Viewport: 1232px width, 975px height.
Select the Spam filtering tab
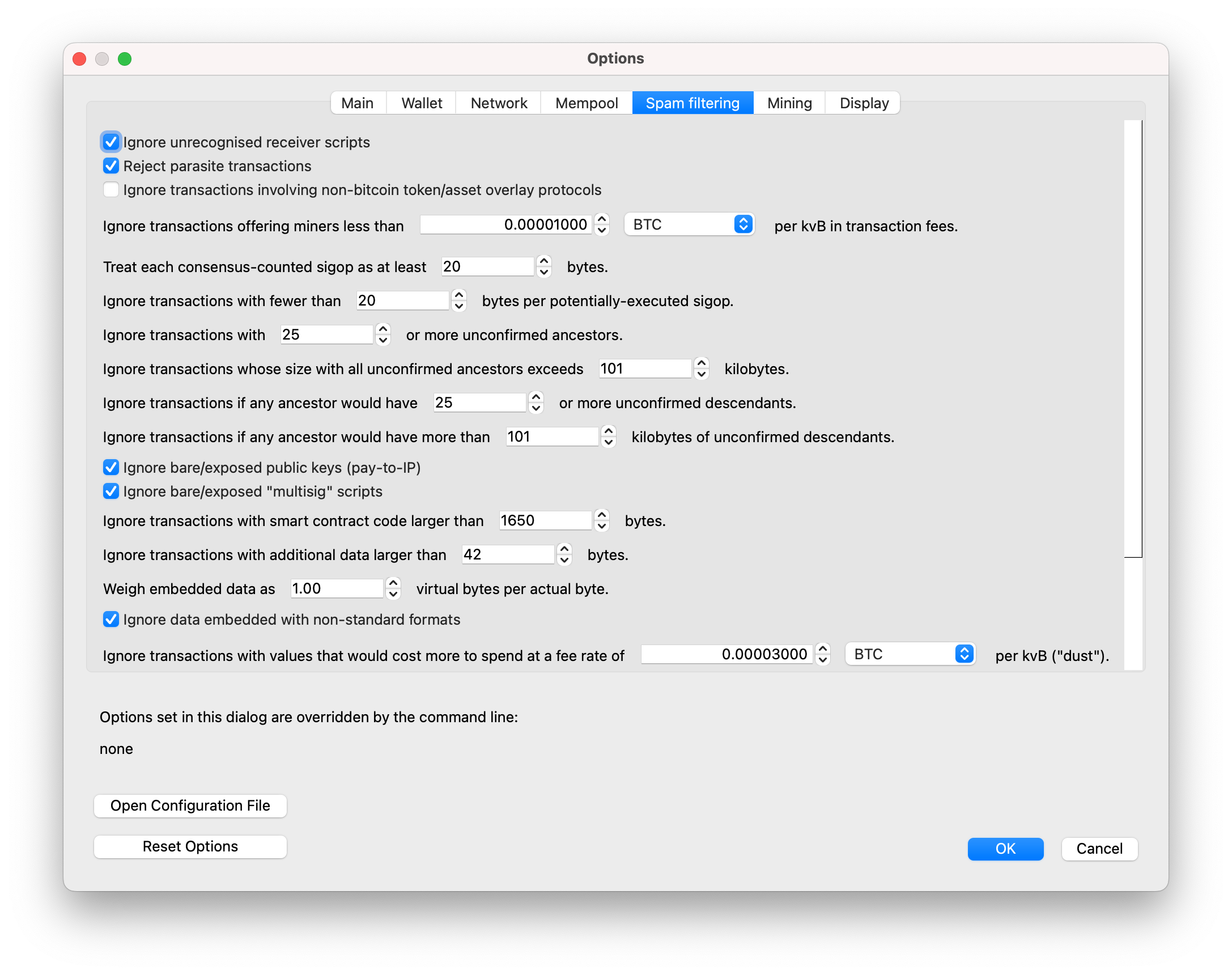692,103
